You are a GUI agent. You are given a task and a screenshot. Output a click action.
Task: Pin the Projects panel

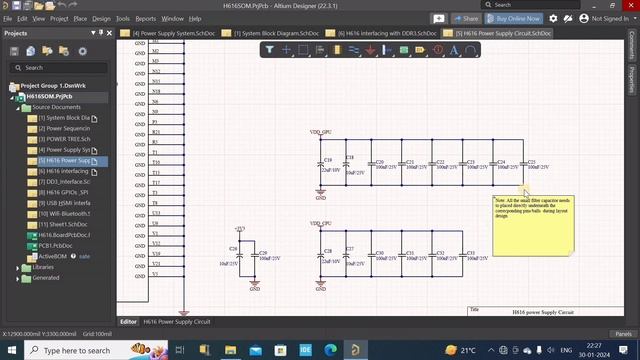click(101, 33)
